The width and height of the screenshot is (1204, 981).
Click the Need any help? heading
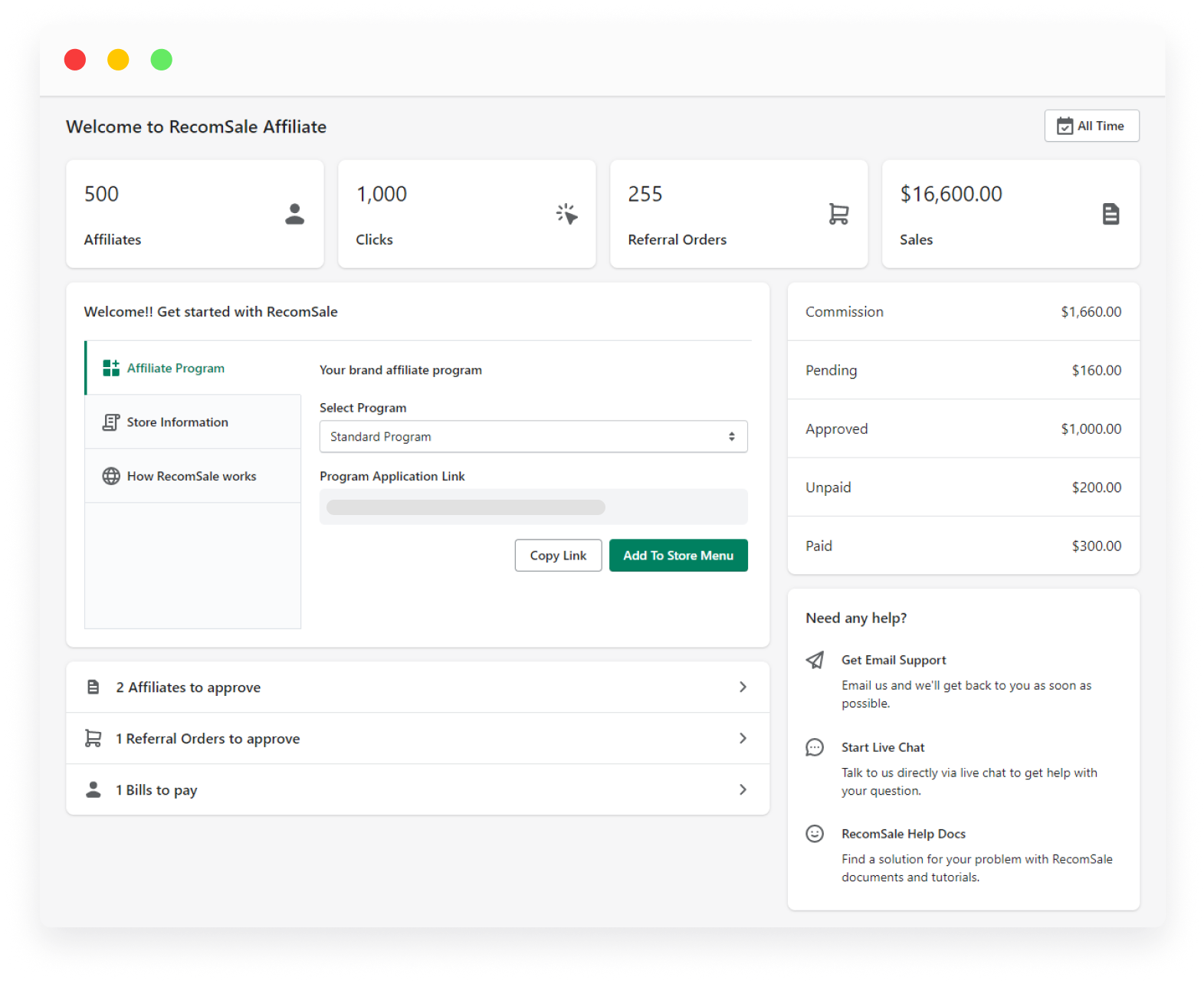tap(856, 618)
